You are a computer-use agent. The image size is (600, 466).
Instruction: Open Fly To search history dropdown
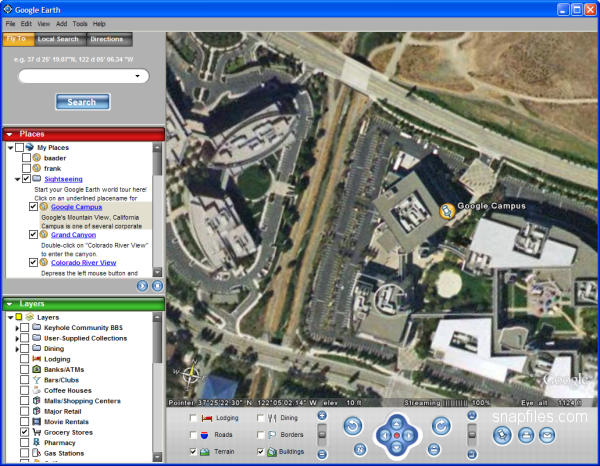point(137,76)
